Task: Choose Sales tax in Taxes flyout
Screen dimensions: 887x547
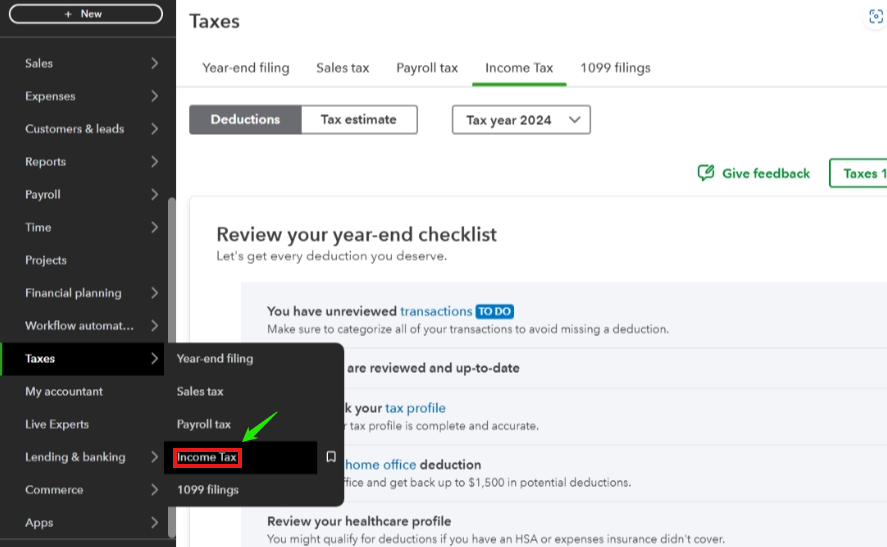Action: (200, 391)
